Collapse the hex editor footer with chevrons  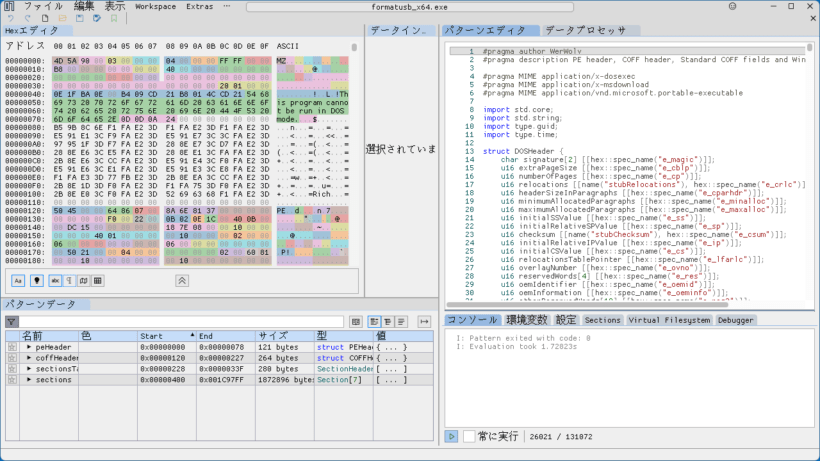(x=182, y=281)
